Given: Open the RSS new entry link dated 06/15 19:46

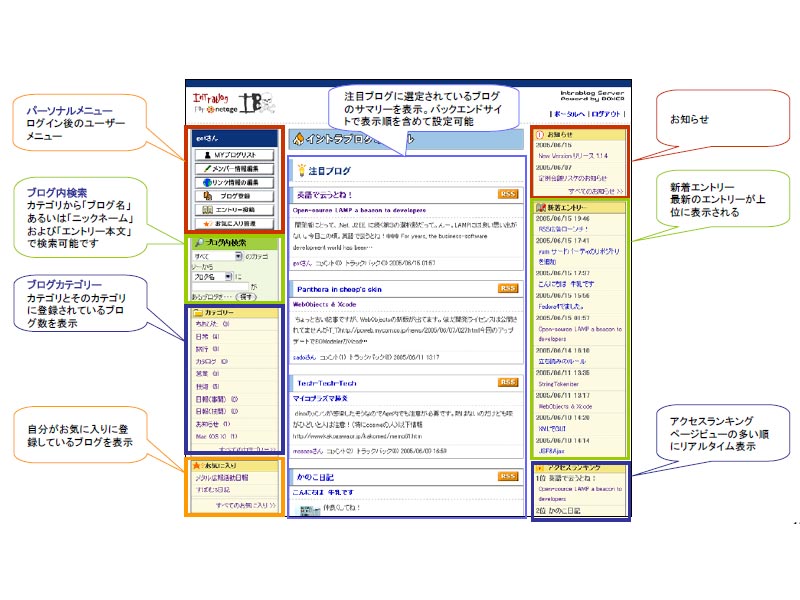Looking at the screenshot, I should [563, 229].
